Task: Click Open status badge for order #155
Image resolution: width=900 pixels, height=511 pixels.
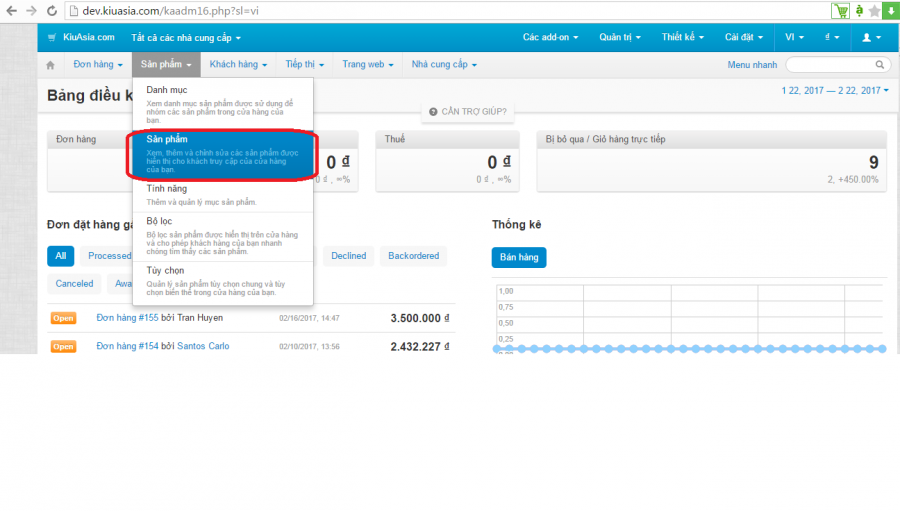Action: [63, 318]
